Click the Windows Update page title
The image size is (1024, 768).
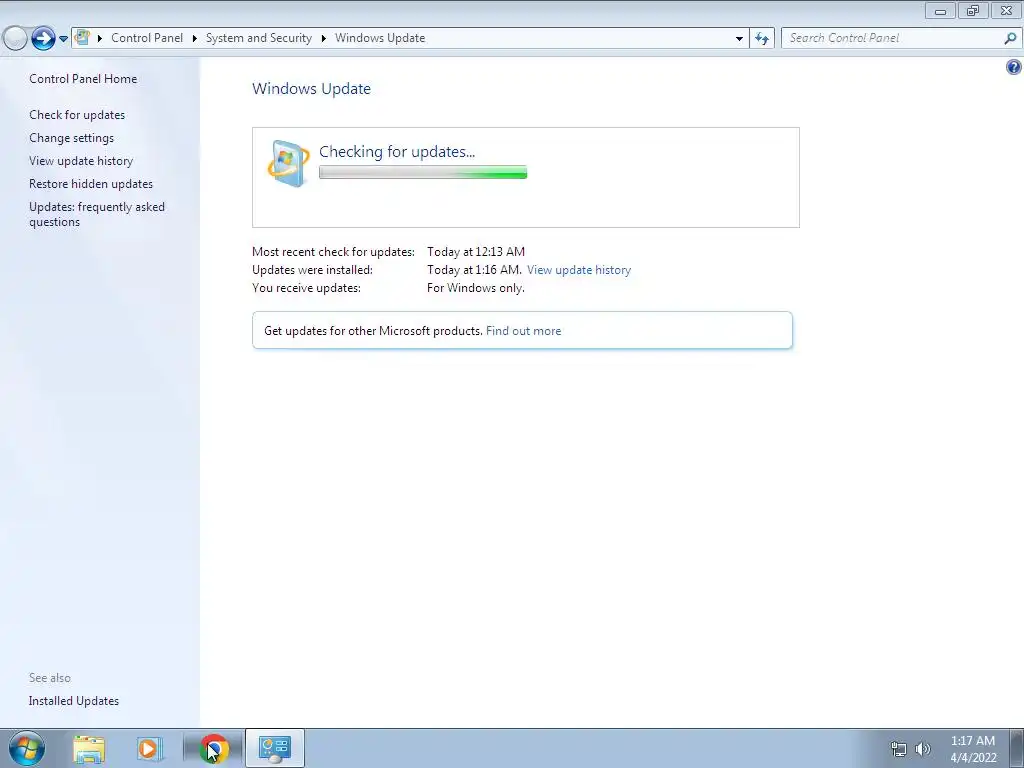(x=312, y=89)
